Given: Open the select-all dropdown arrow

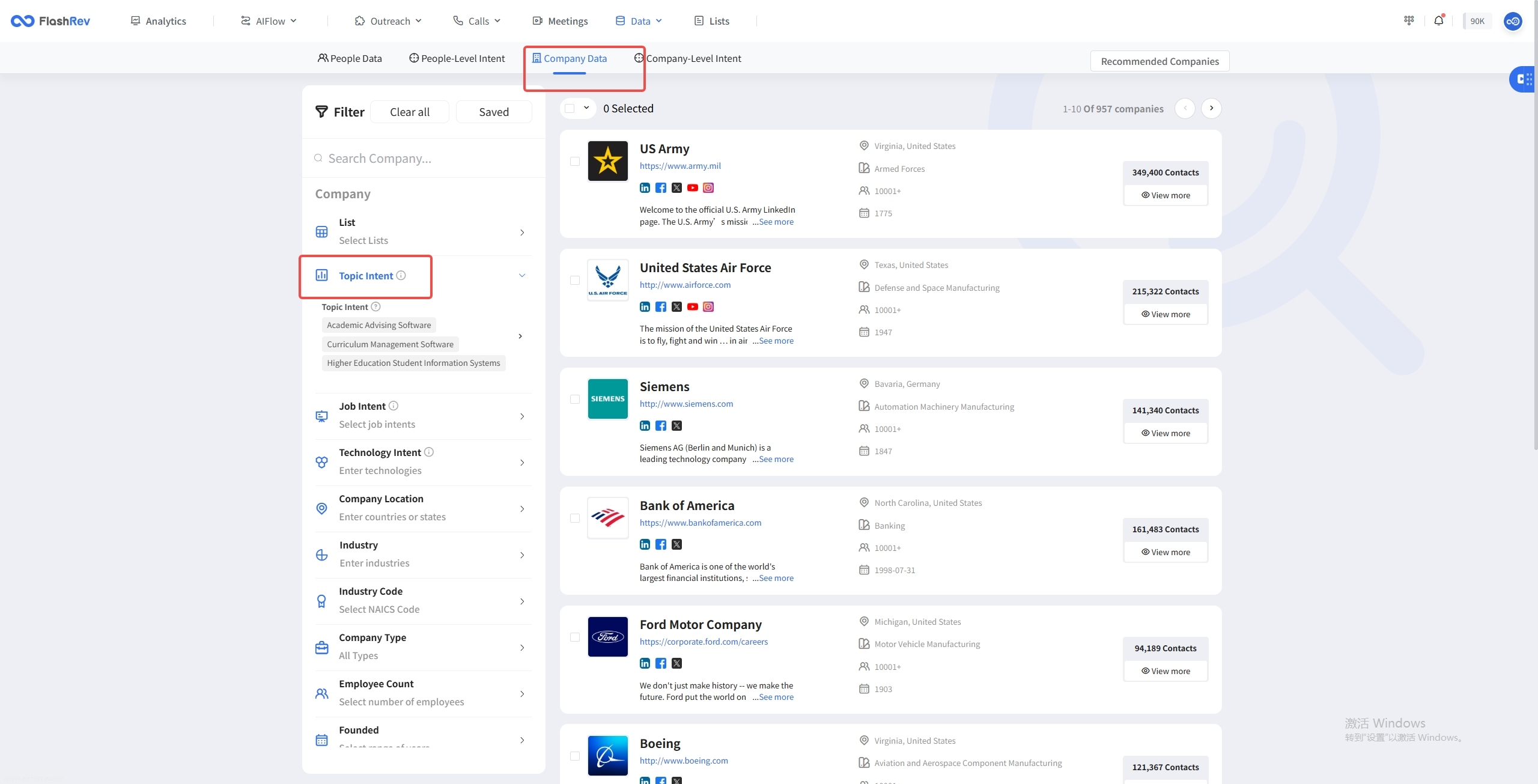Looking at the screenshot, I should click(586, 108).
